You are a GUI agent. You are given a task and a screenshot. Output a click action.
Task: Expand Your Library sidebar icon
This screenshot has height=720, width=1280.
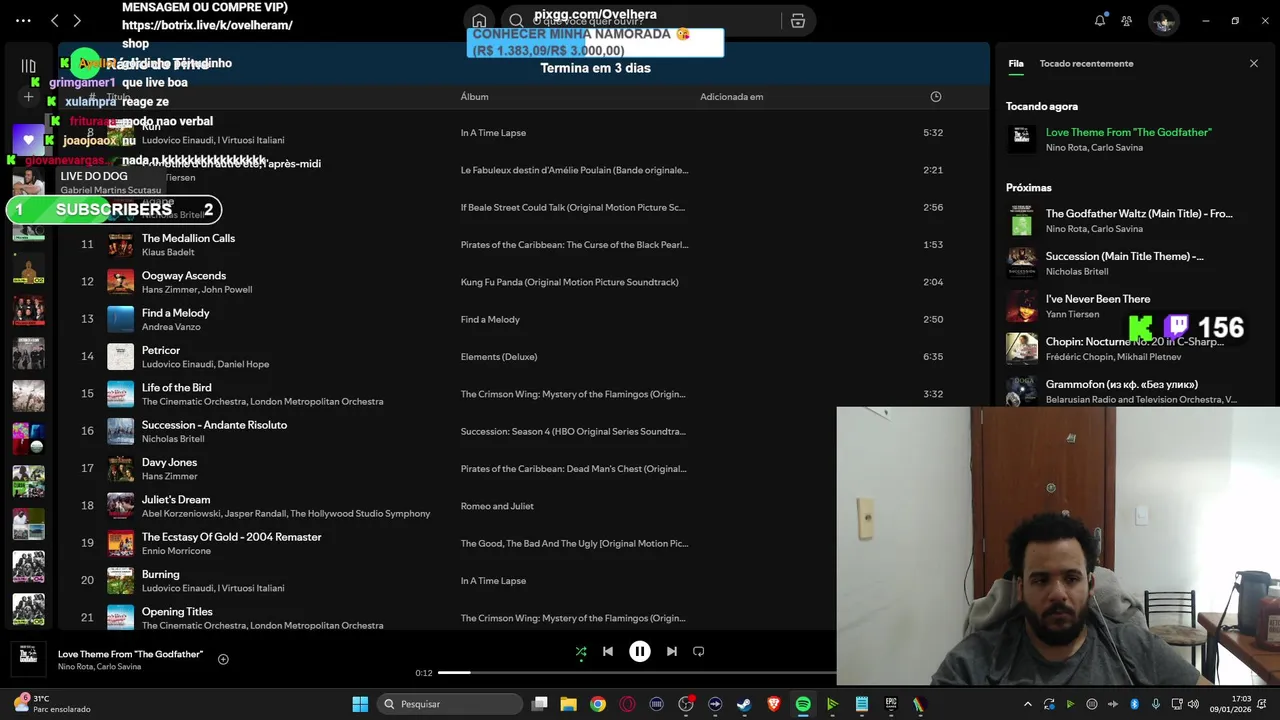[x=28, y=66]
